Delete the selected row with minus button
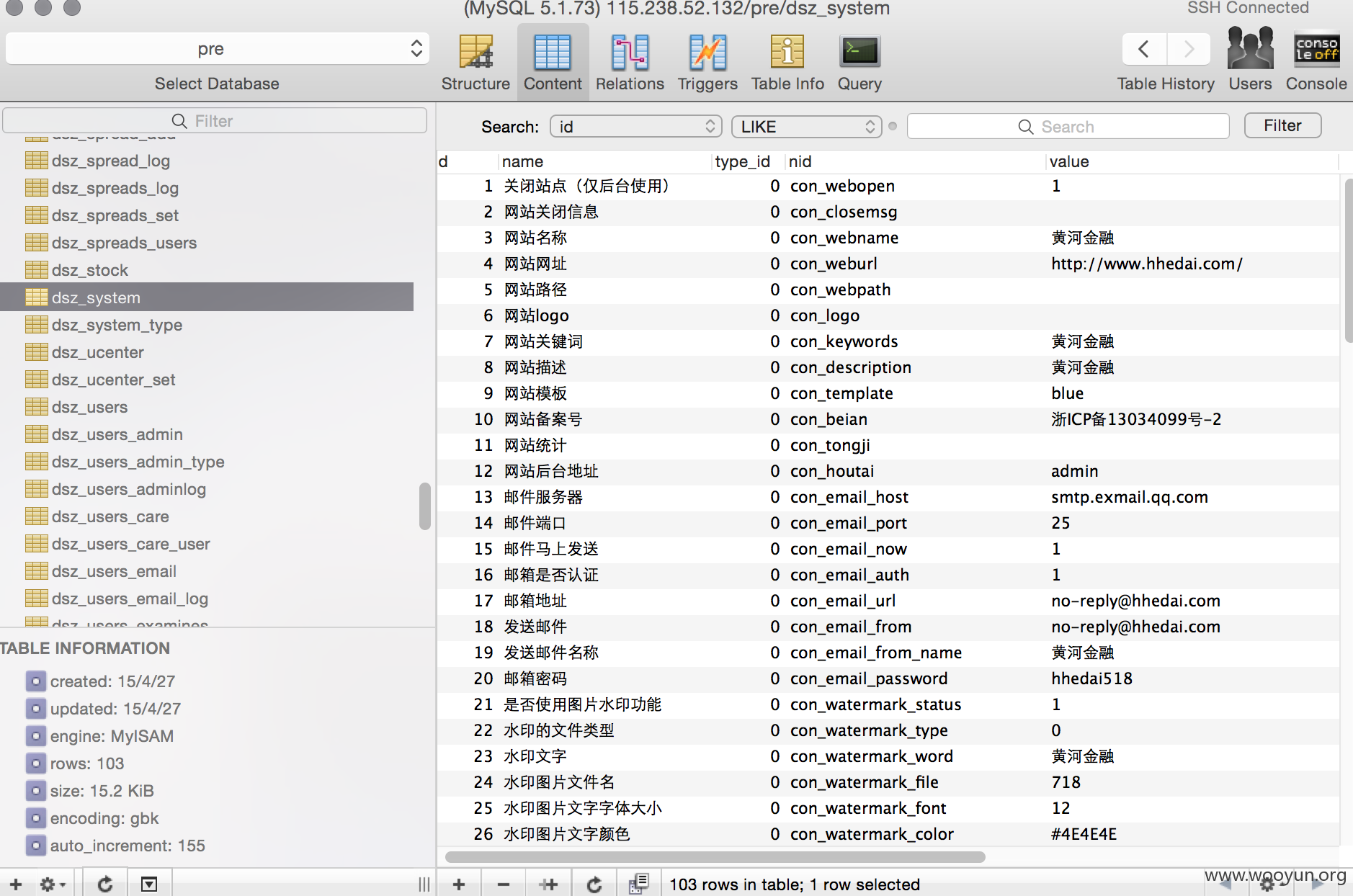 [x=504, y=884]
